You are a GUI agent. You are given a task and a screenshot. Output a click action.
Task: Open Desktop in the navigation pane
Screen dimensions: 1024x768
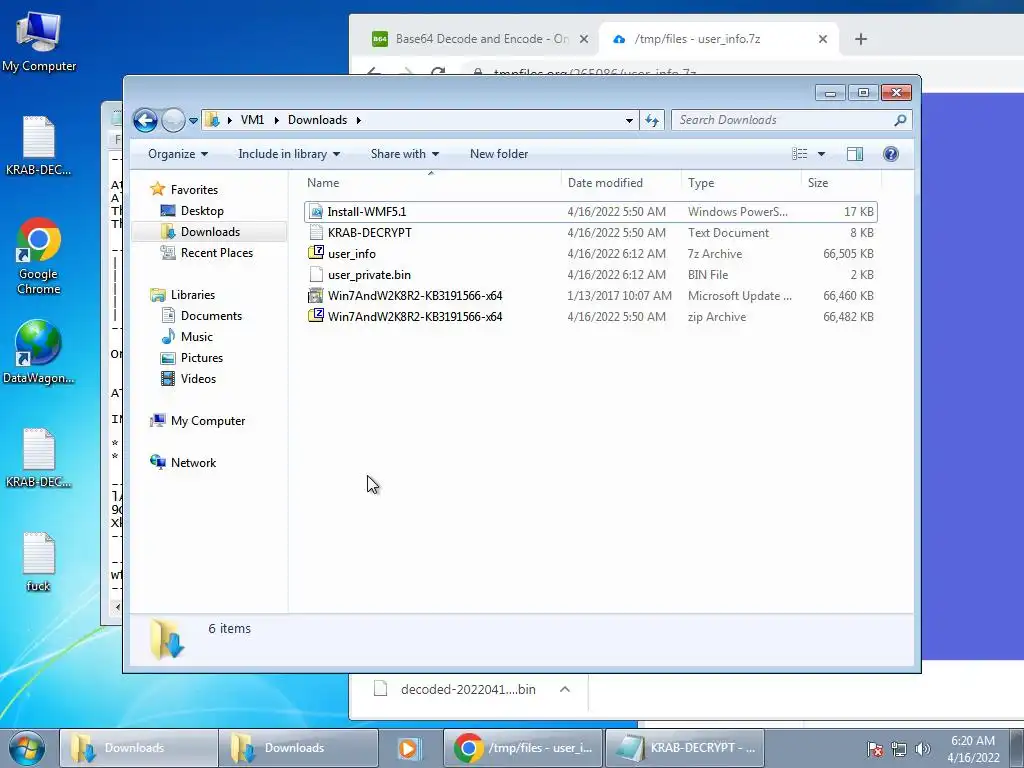coord(202,210)
